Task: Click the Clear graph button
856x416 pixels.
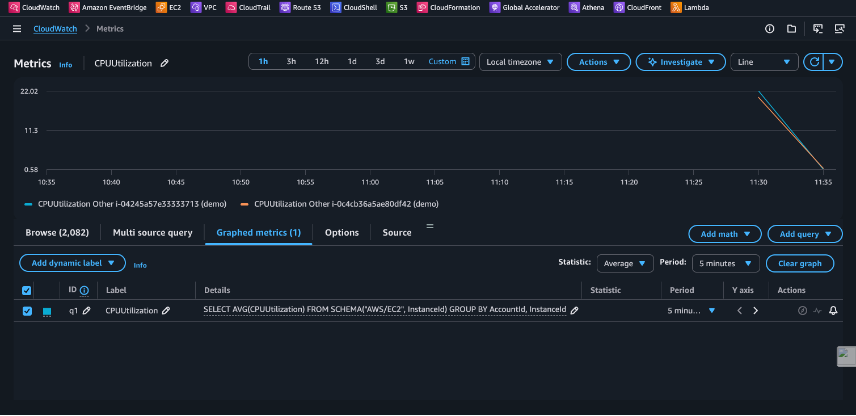Action: click(x=800, y=264)
